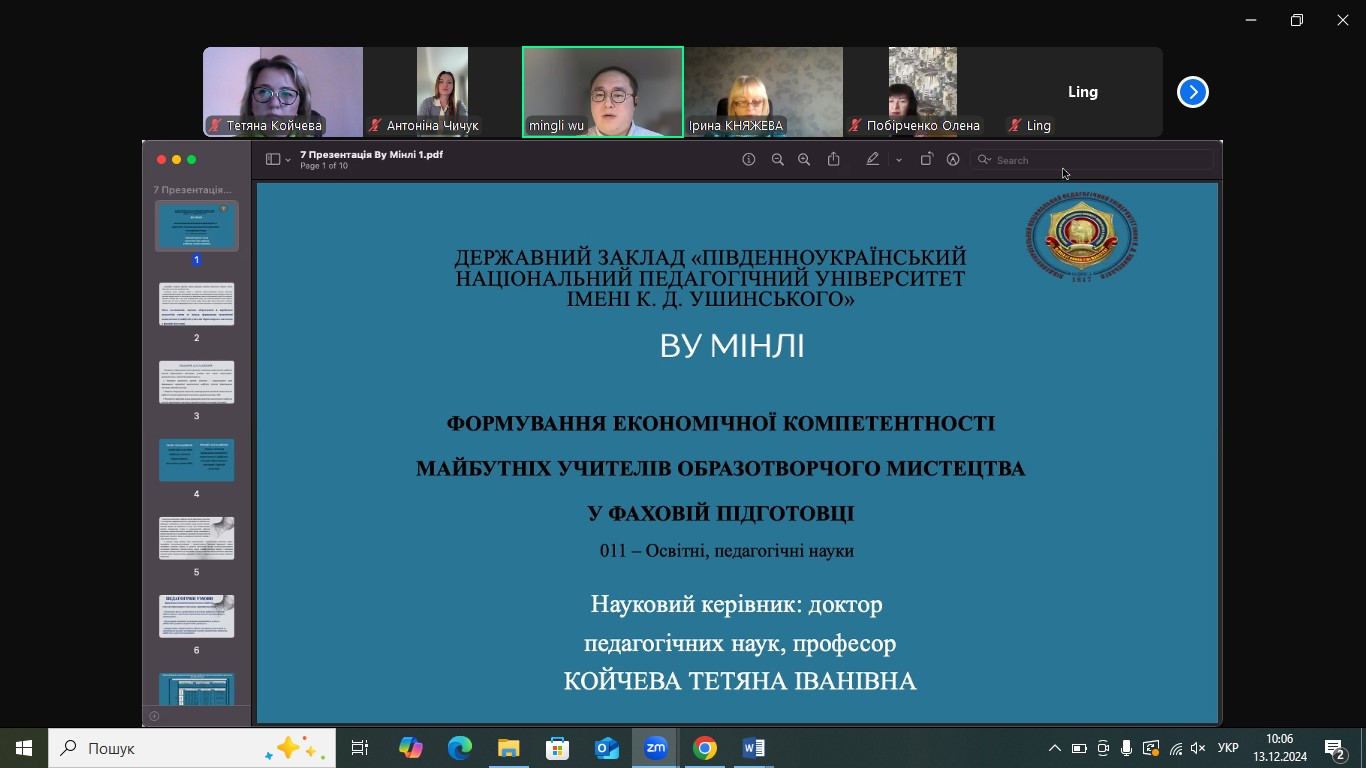
Task: Click the Rotate page icon
Action: click(926, 160)
